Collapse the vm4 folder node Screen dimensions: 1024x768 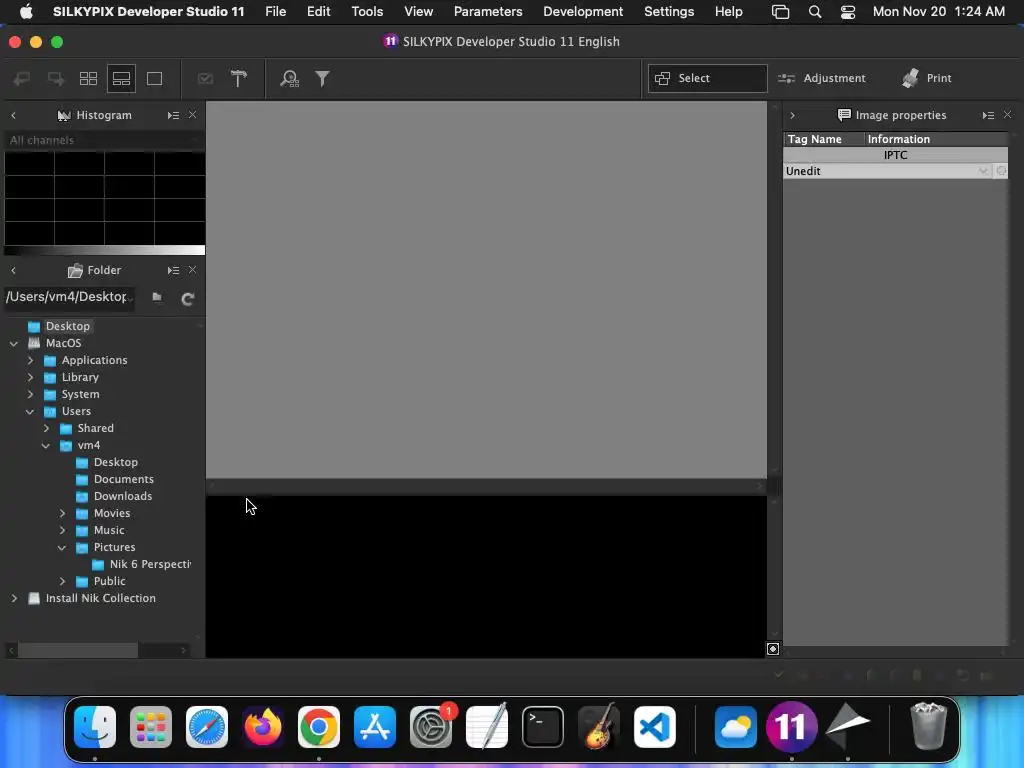46,445
